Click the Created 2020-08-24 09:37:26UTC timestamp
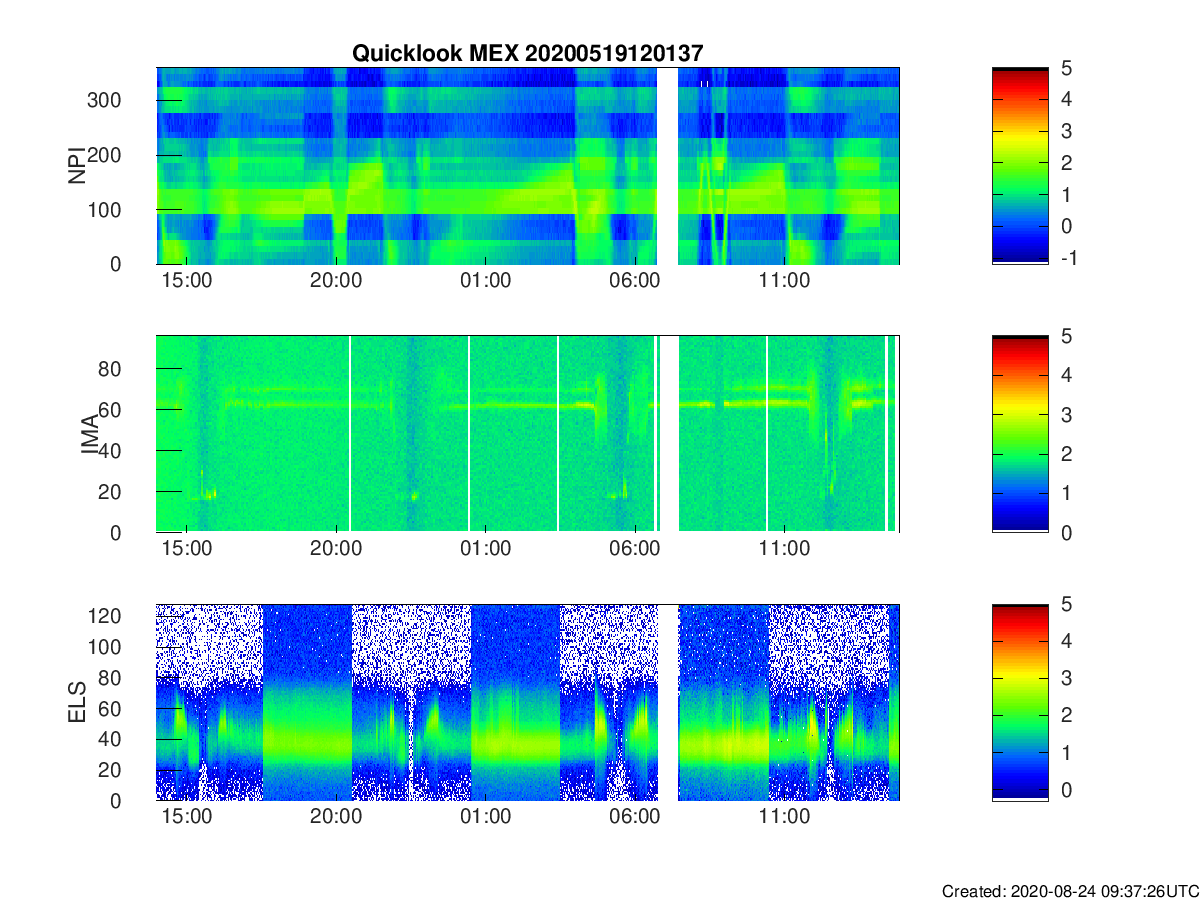1200x900 pixels. 1069,891
